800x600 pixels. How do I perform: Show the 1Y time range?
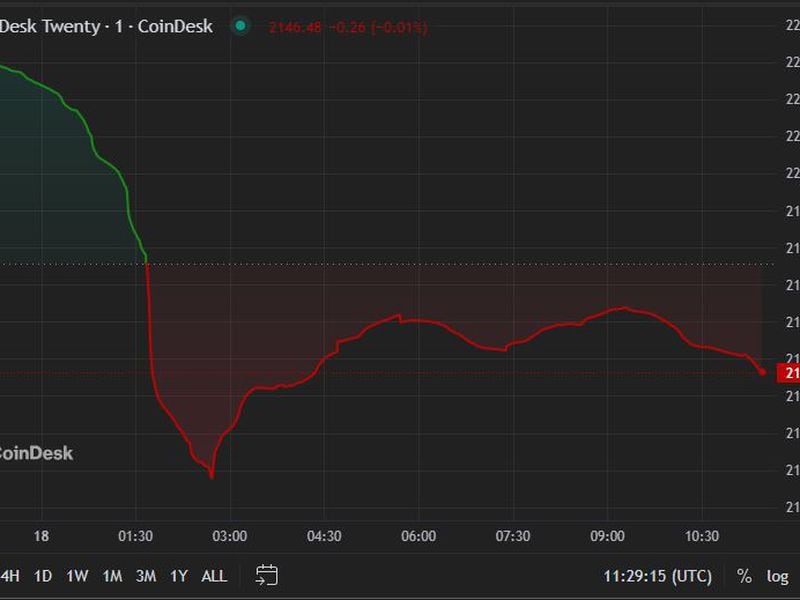coord(179,576)
